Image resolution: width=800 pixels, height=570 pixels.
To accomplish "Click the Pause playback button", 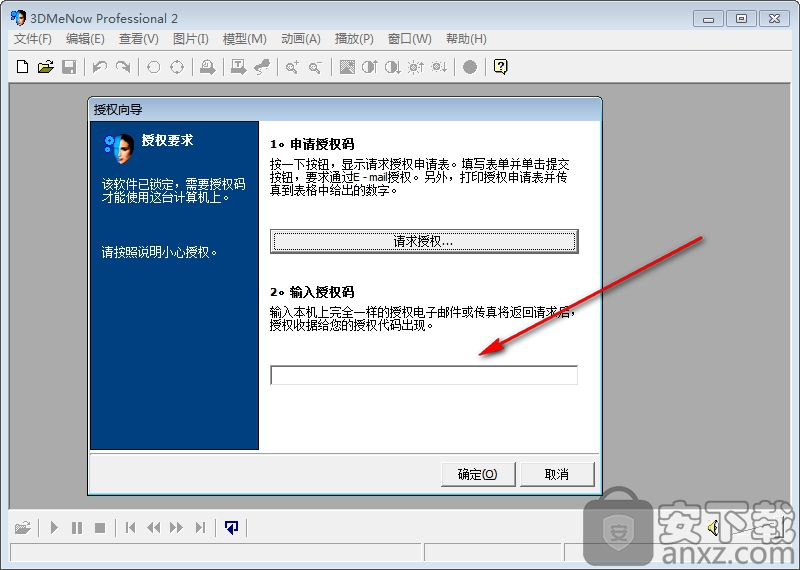I will (x=77, y=527).
